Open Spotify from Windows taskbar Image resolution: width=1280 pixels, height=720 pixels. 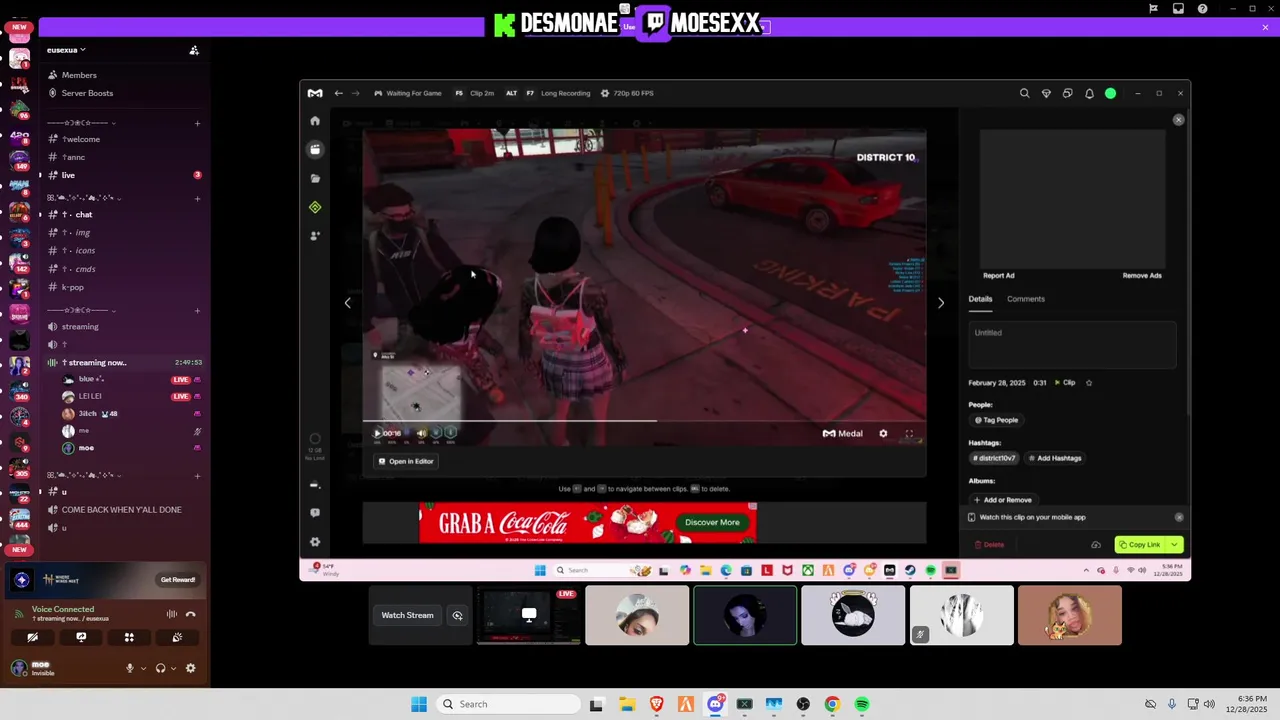tap(862, 704)
